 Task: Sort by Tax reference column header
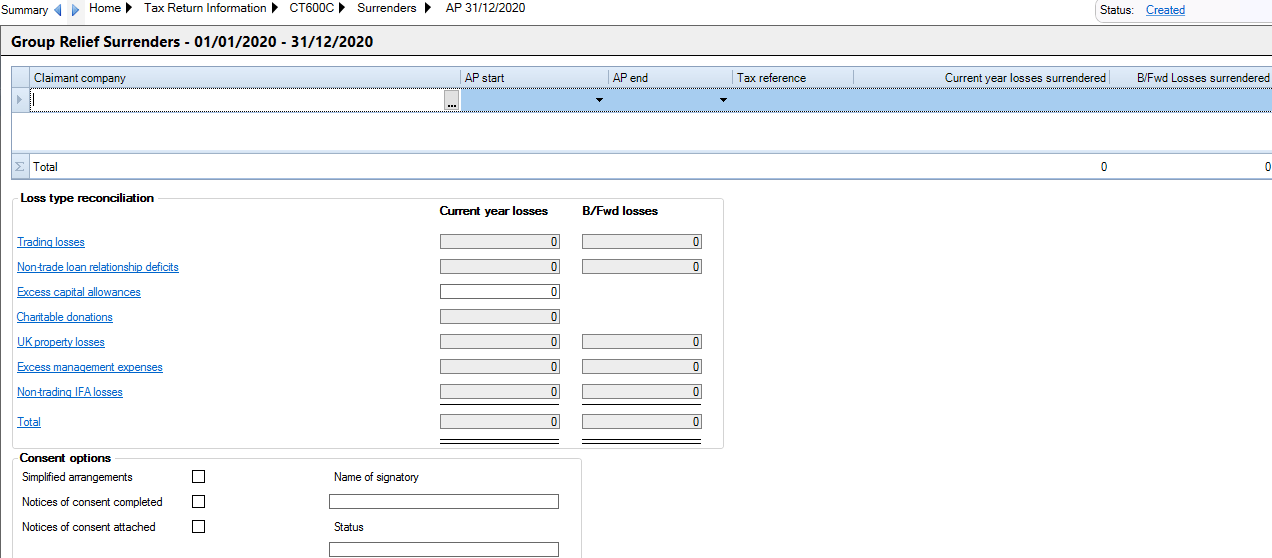(793, 77)
